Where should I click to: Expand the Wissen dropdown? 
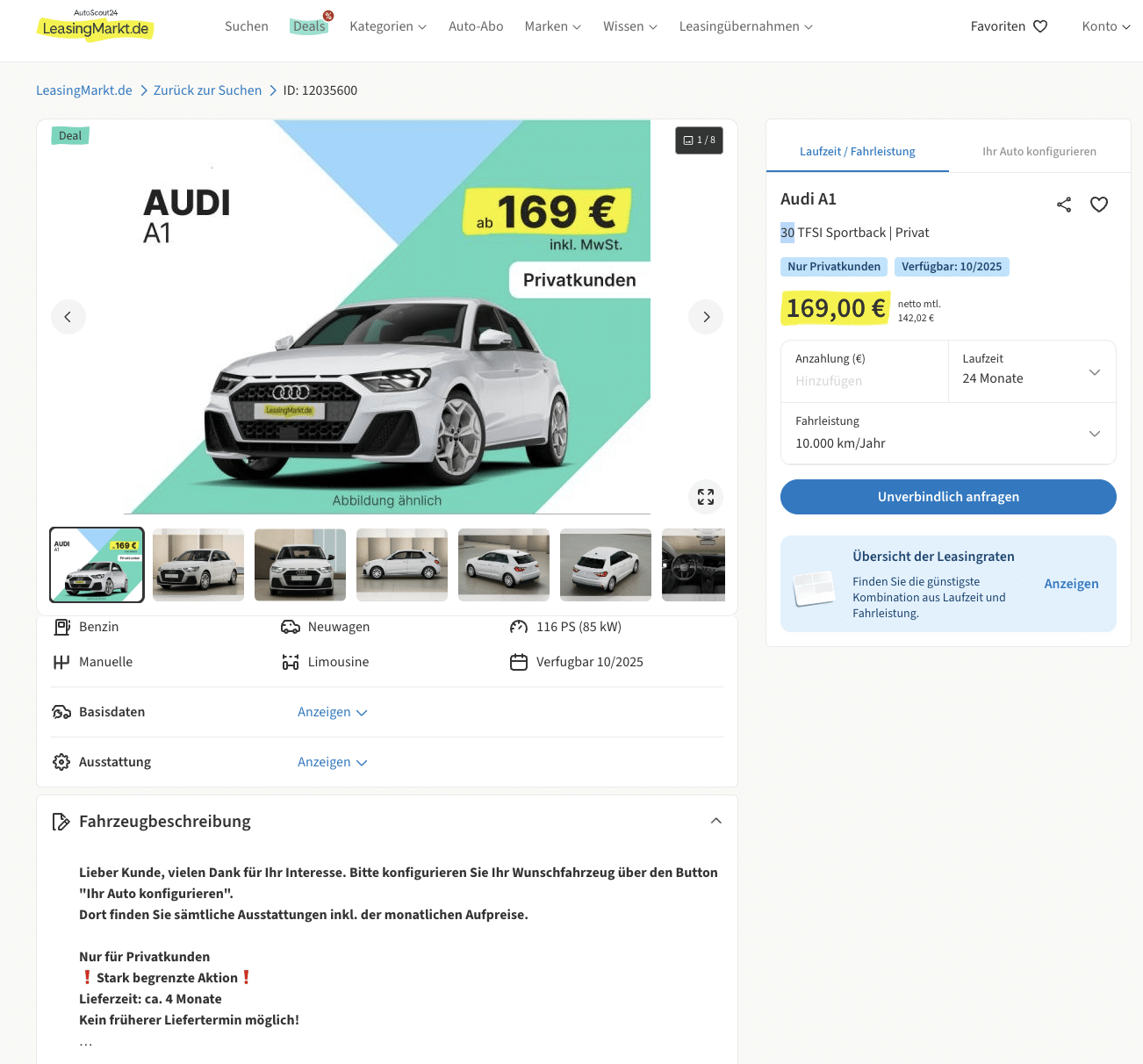click(630, 26)
